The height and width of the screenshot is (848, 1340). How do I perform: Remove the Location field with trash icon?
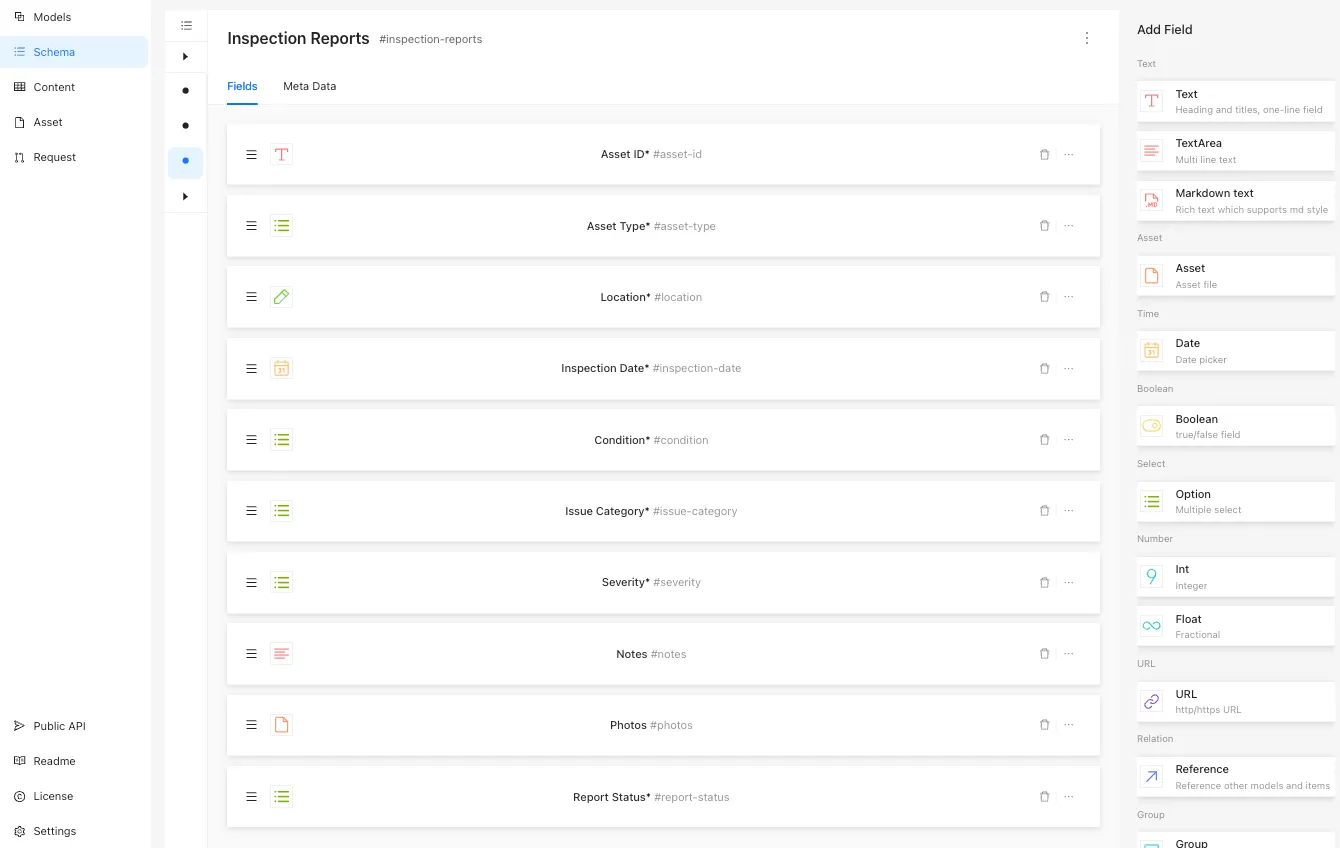pyautogui.click(x=1044, y=297)
